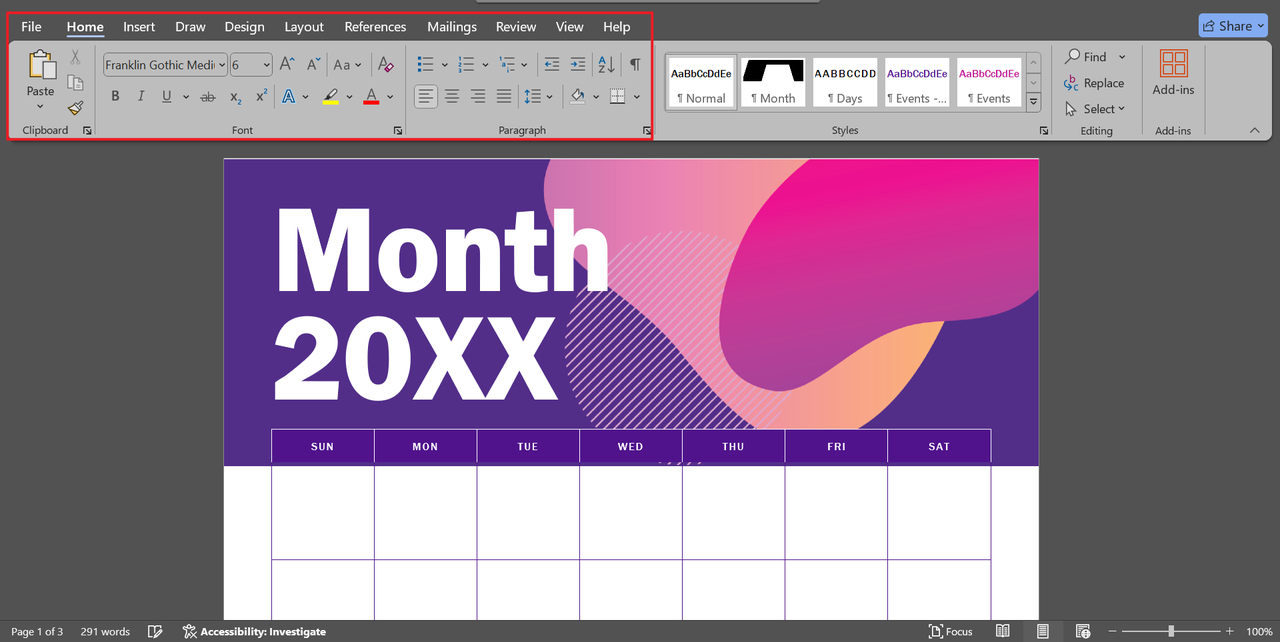
Task: Align text right
Action: pyautogui.click(x=478, y=96)
